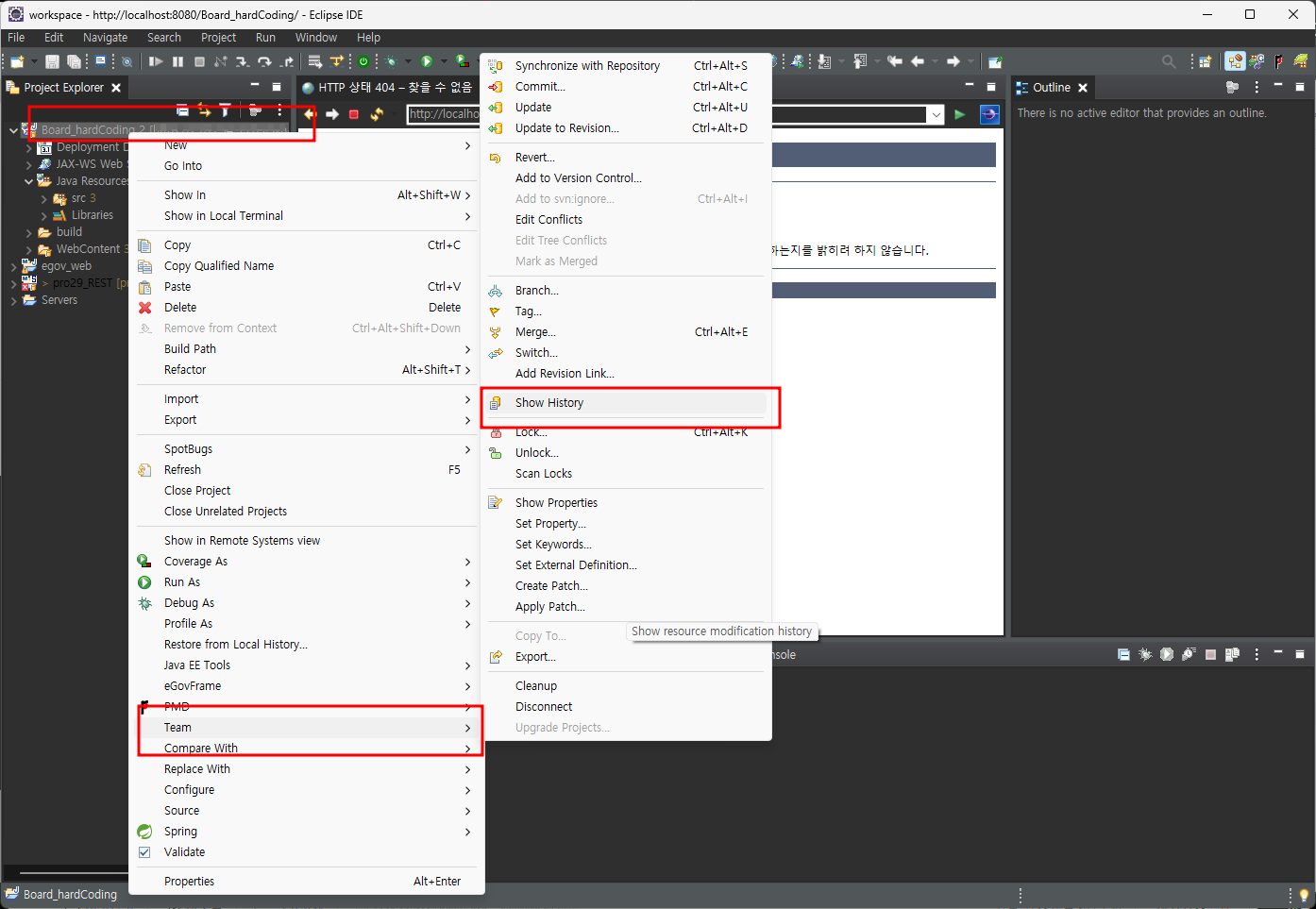Expand the Libraries tree node

click(44, 215)
